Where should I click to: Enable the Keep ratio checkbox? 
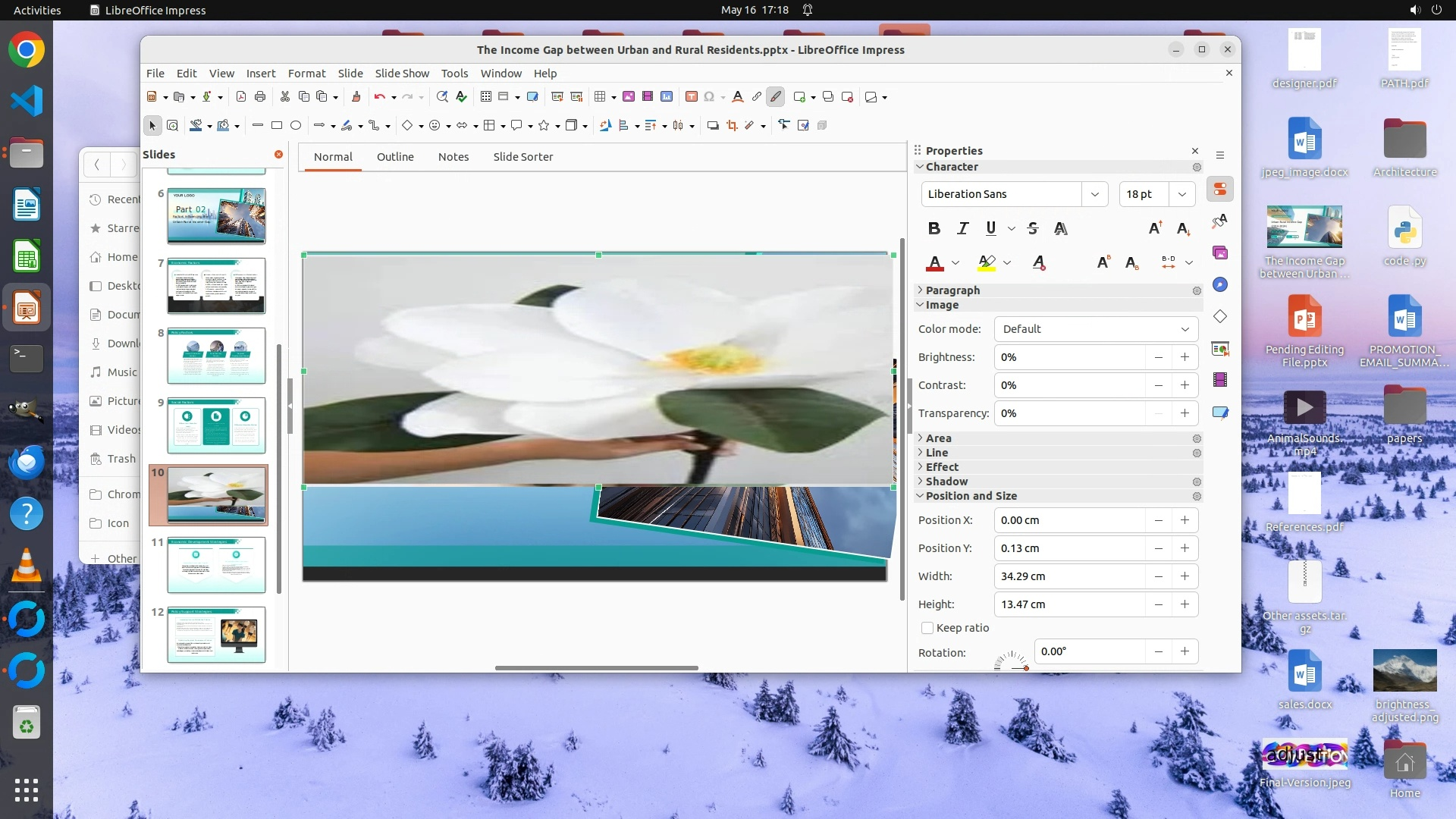pyautogui.click(x=927, y=628)
